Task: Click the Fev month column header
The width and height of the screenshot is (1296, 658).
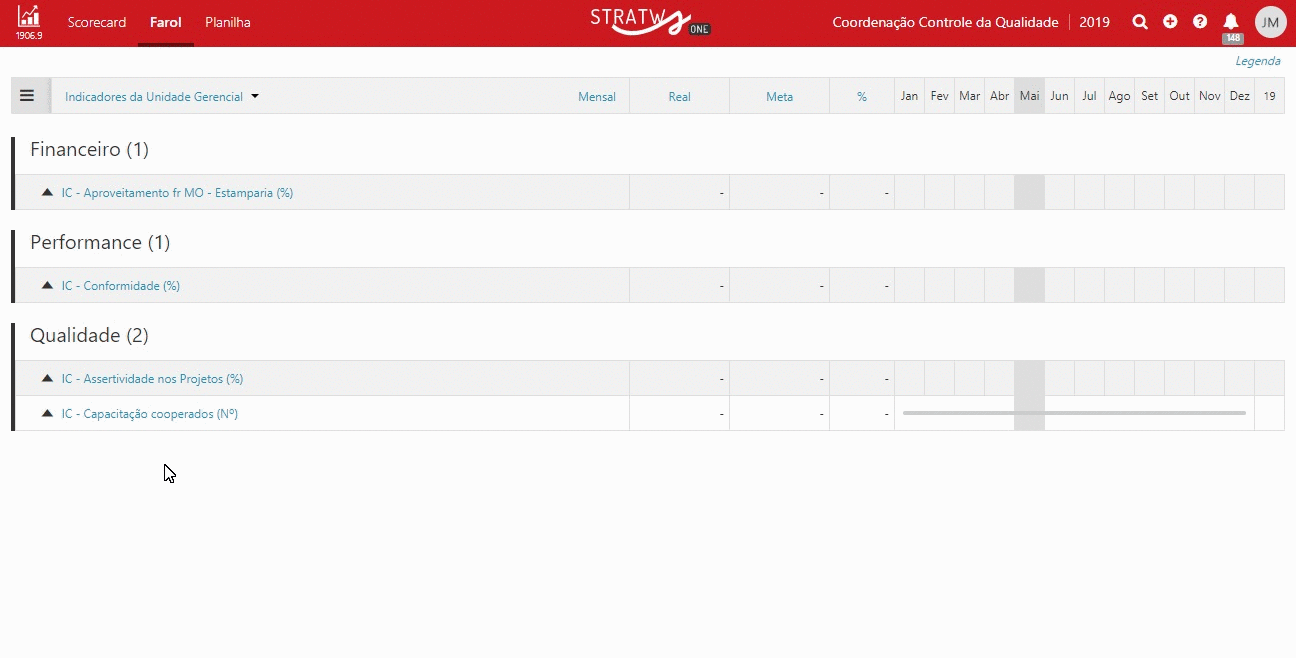Action: tap(939, 96)
